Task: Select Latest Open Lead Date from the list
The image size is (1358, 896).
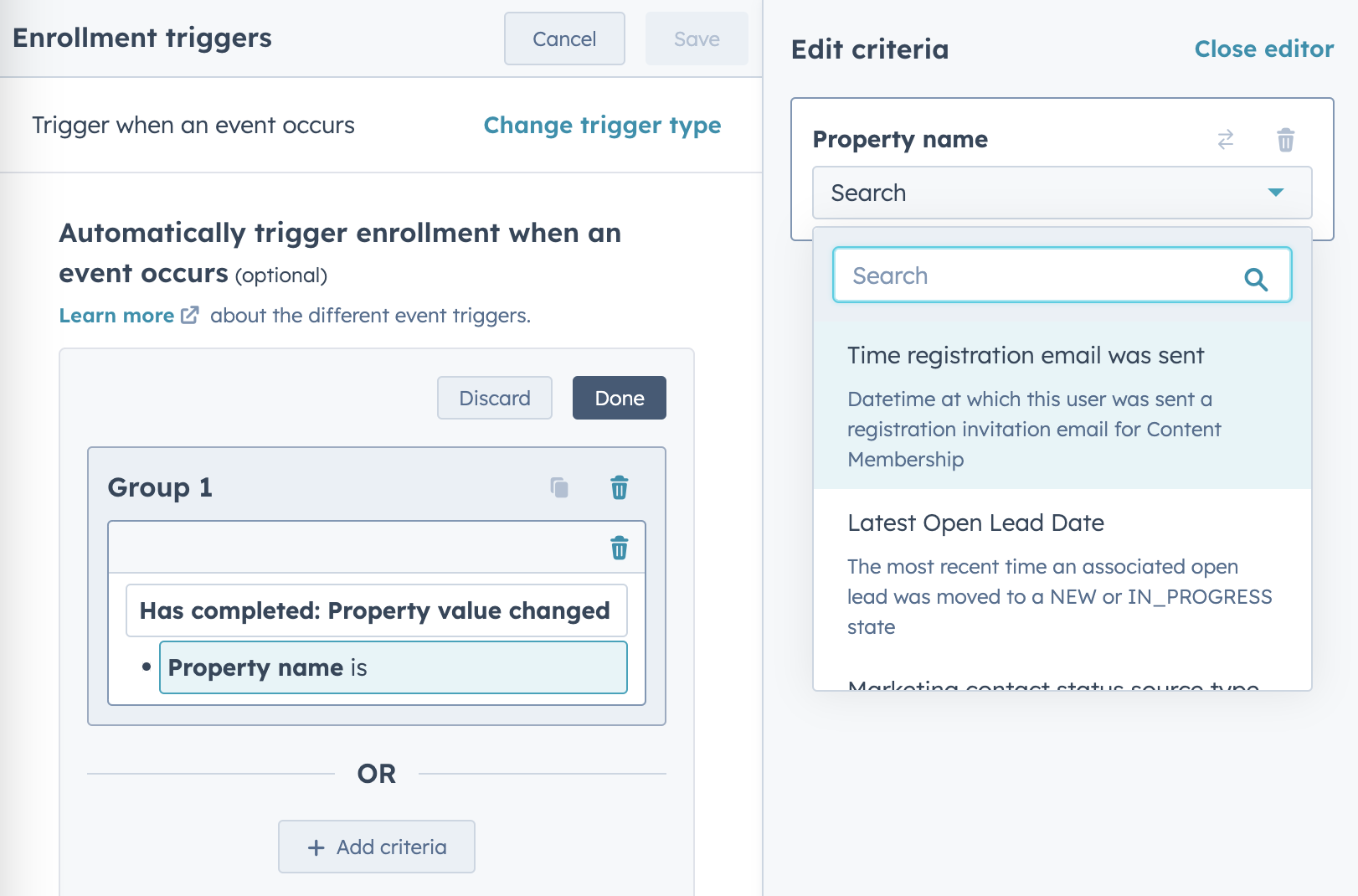Action: coord(975,523)
